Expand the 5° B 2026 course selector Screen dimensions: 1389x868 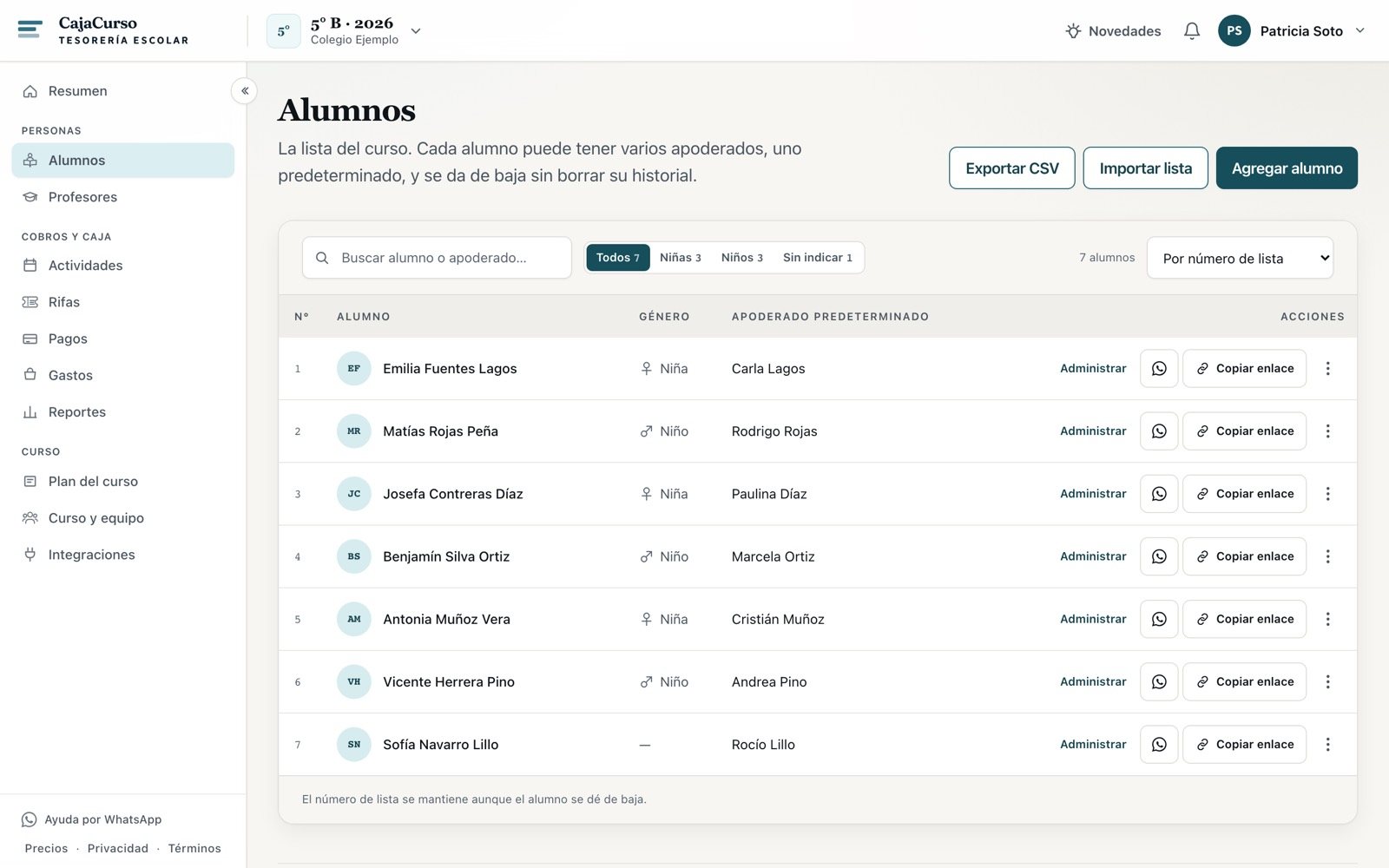pos(343,31)
